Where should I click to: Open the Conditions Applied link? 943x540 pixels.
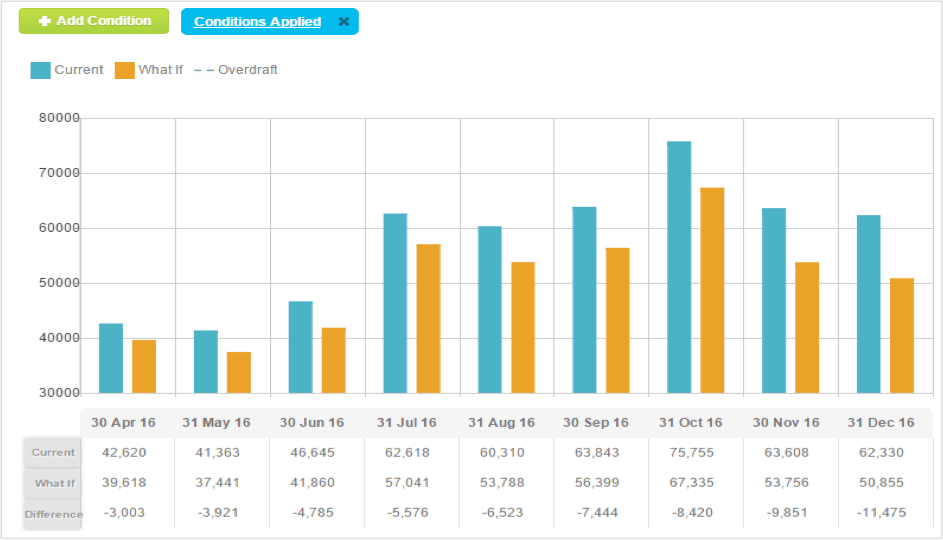tap(257, 22)
